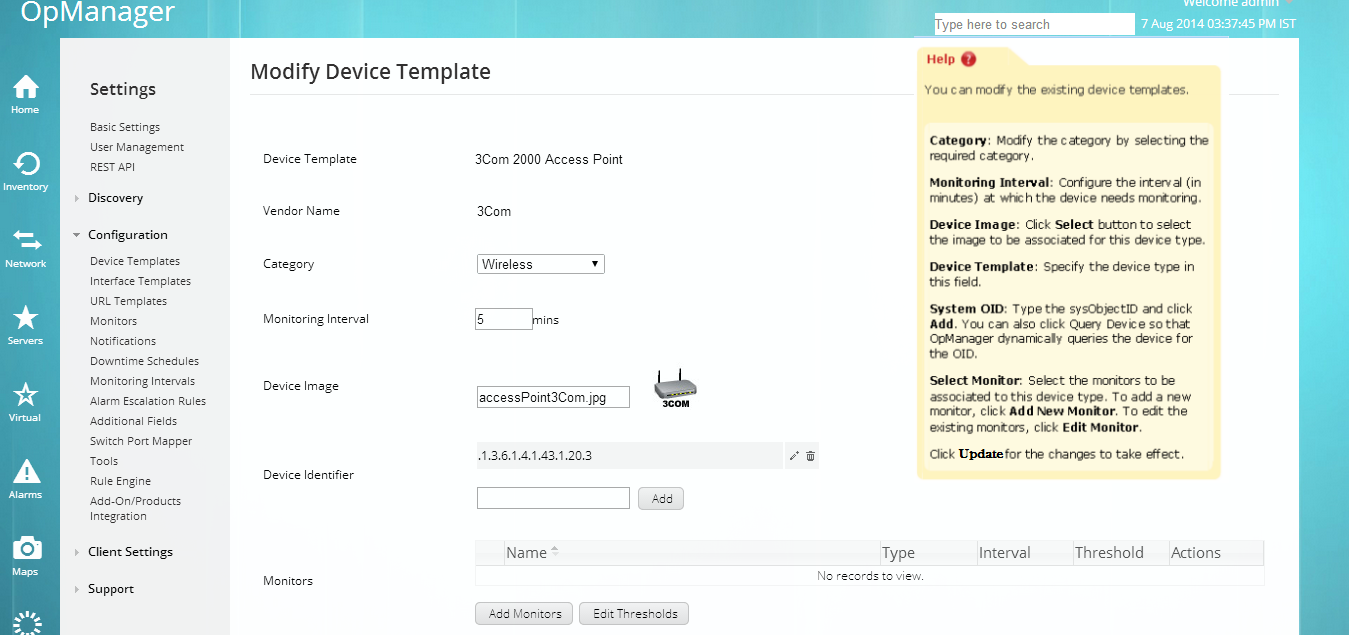
Task: Select URL Templates in Configuration
Action: click(x=128, y=301)
